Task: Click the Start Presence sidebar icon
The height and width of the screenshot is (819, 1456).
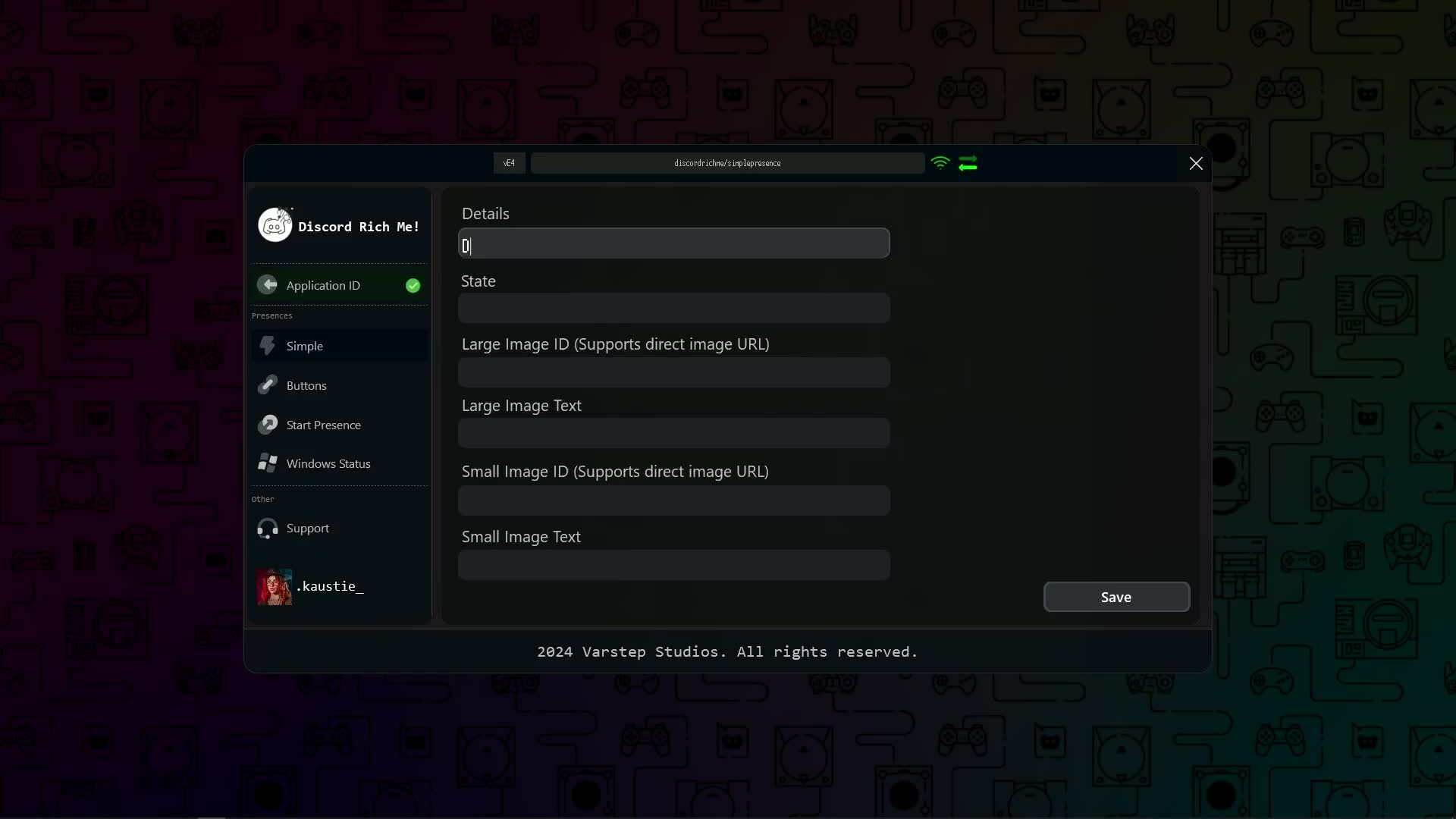Action: (267, 425)
